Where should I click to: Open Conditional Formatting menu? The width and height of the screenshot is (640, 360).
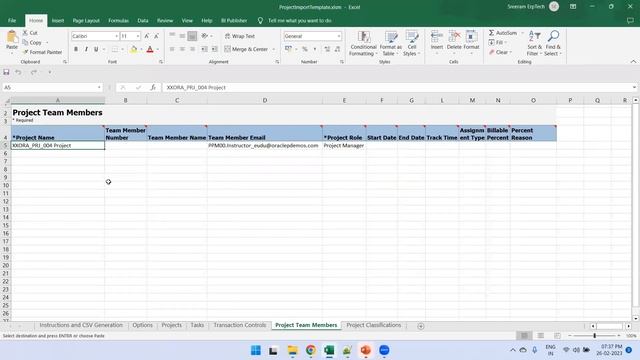pos(363,44)
